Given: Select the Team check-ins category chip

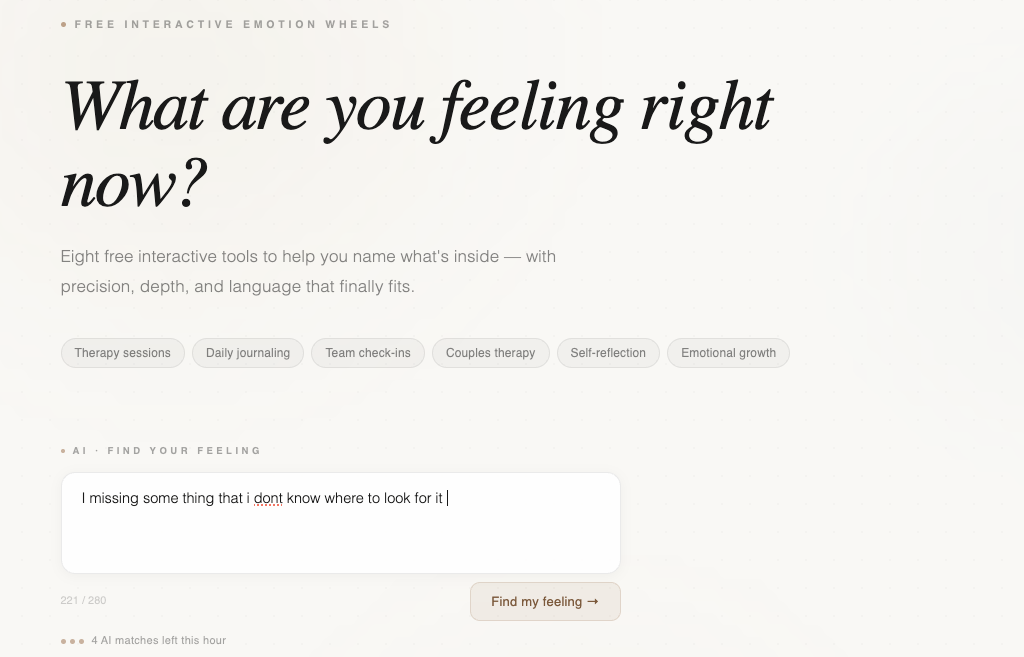Looking at the screenshot, I should tap(369, 353).
